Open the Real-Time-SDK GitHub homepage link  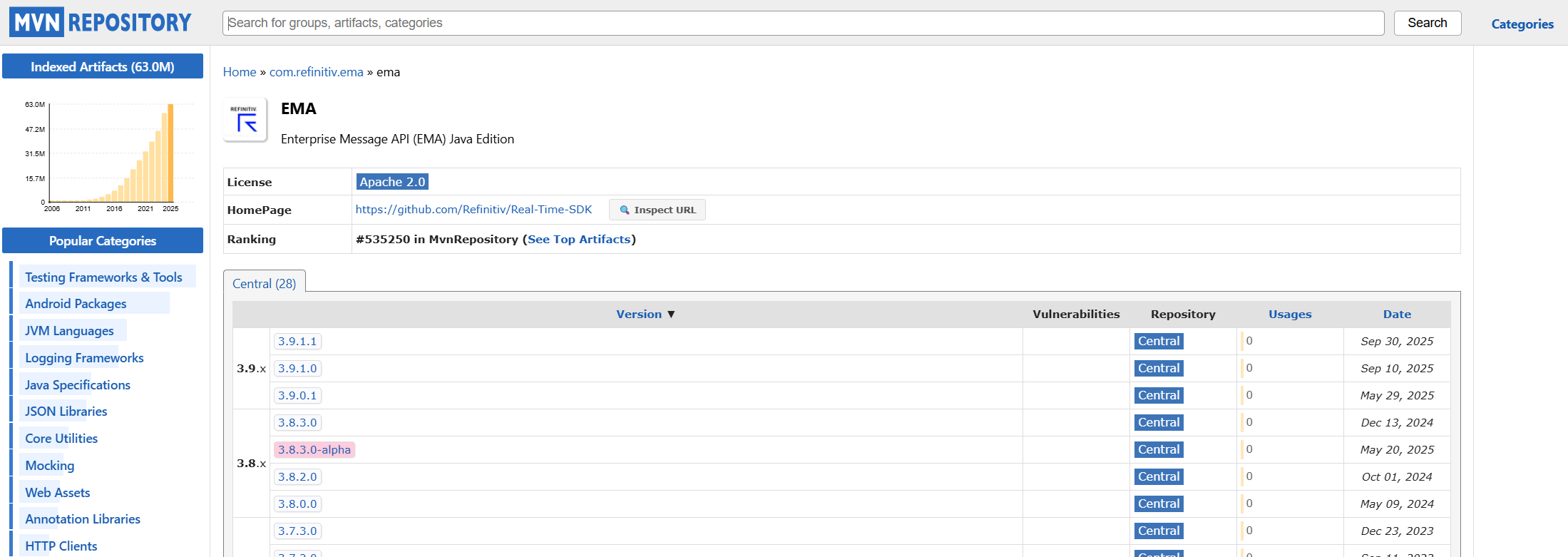tap(473, 210)
